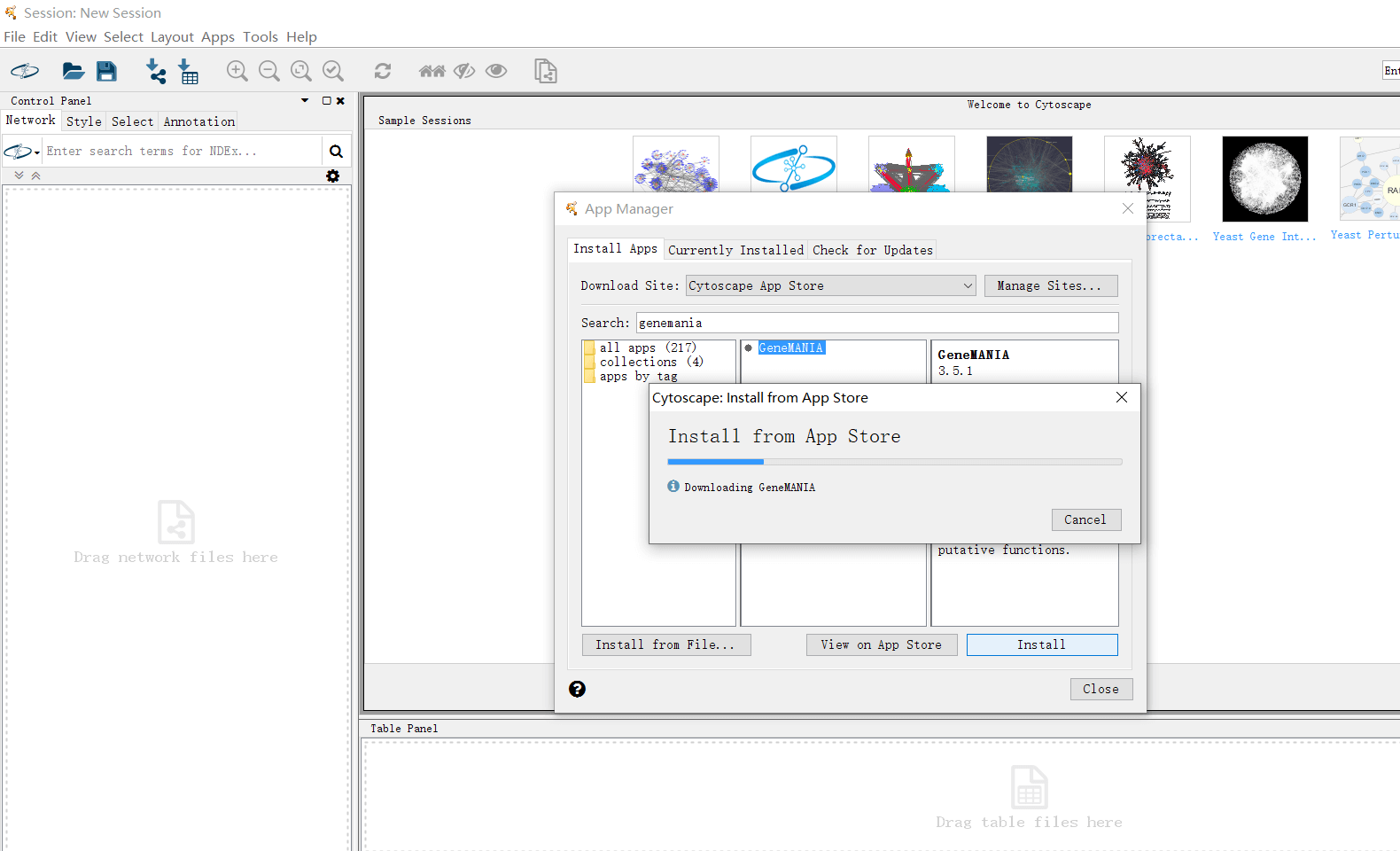The height and width of the screenshot is (851, 1400).
Task: Open File menu
Action: pos(14,36)
